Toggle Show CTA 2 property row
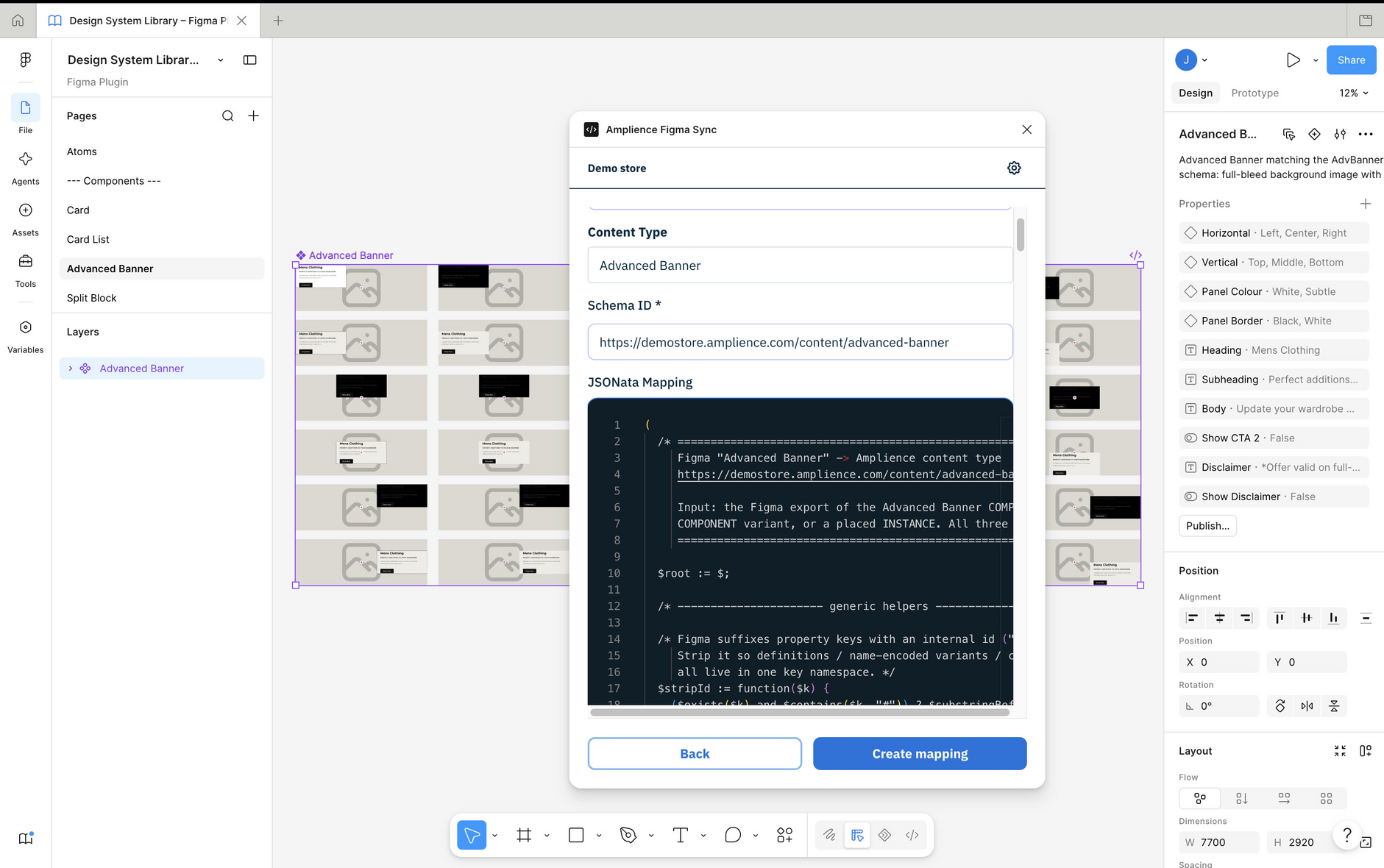 [x=1274, y=438]
